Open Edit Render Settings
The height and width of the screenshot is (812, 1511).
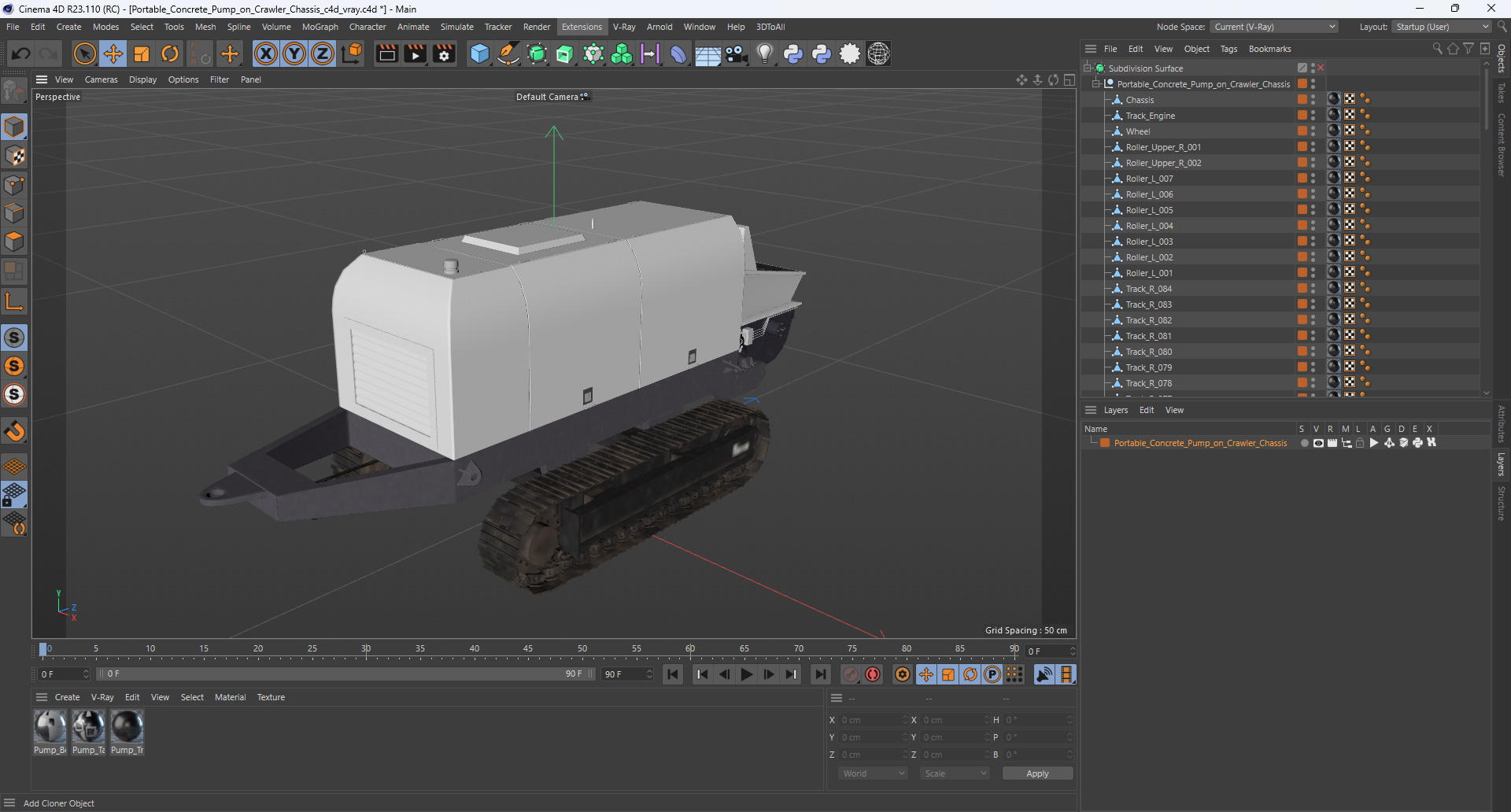(445, 54)
